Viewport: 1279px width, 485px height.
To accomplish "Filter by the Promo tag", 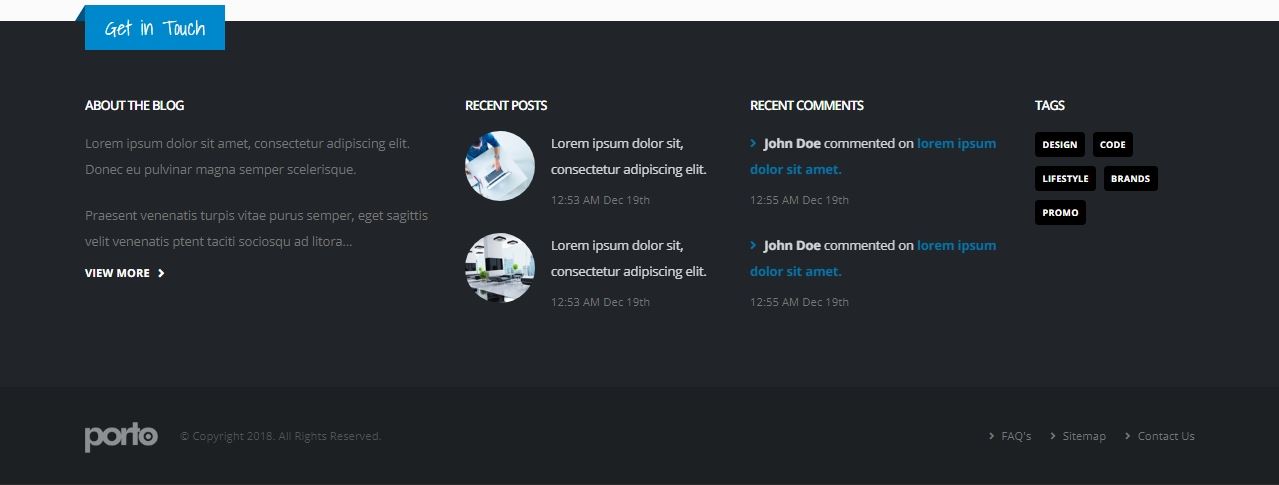I will (x=1060, y=213).
